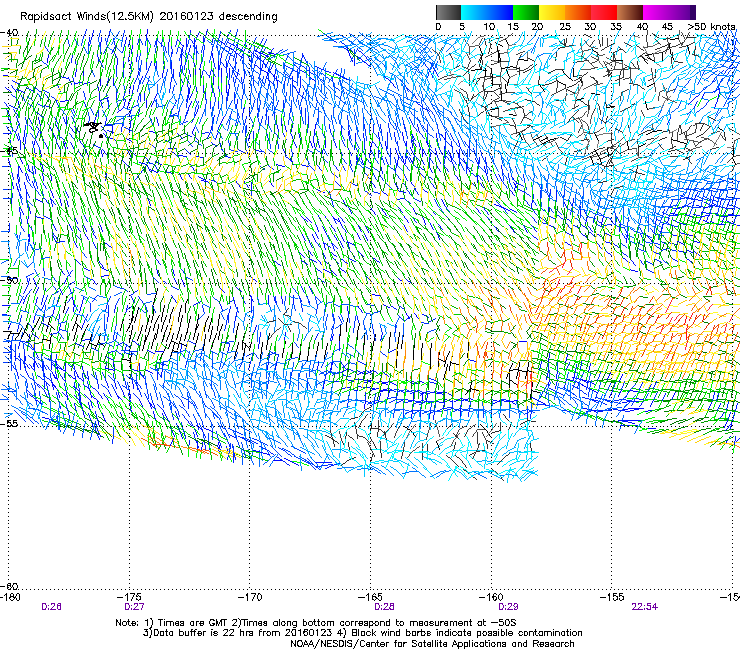Click the legend label '20'
Screen dimensions: 740x650
pyautogui.click(x=537, y=27)
